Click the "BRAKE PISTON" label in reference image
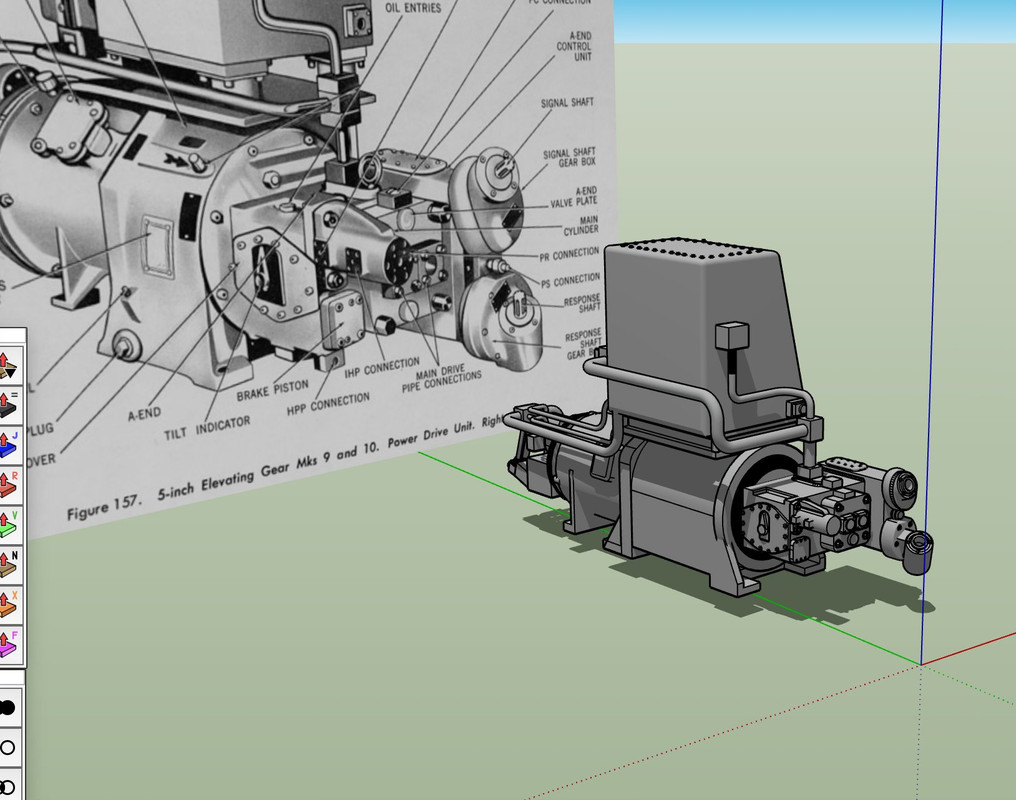The height and width of the screenshot is (800, 1016). [x=273, y=391]
